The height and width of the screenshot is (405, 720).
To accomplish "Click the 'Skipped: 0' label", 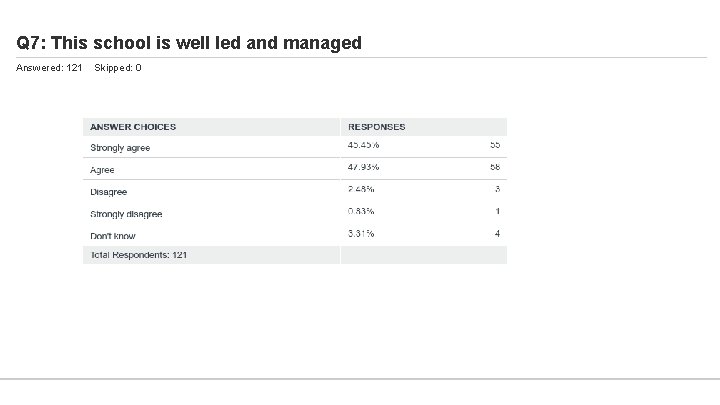I will 117,68.
